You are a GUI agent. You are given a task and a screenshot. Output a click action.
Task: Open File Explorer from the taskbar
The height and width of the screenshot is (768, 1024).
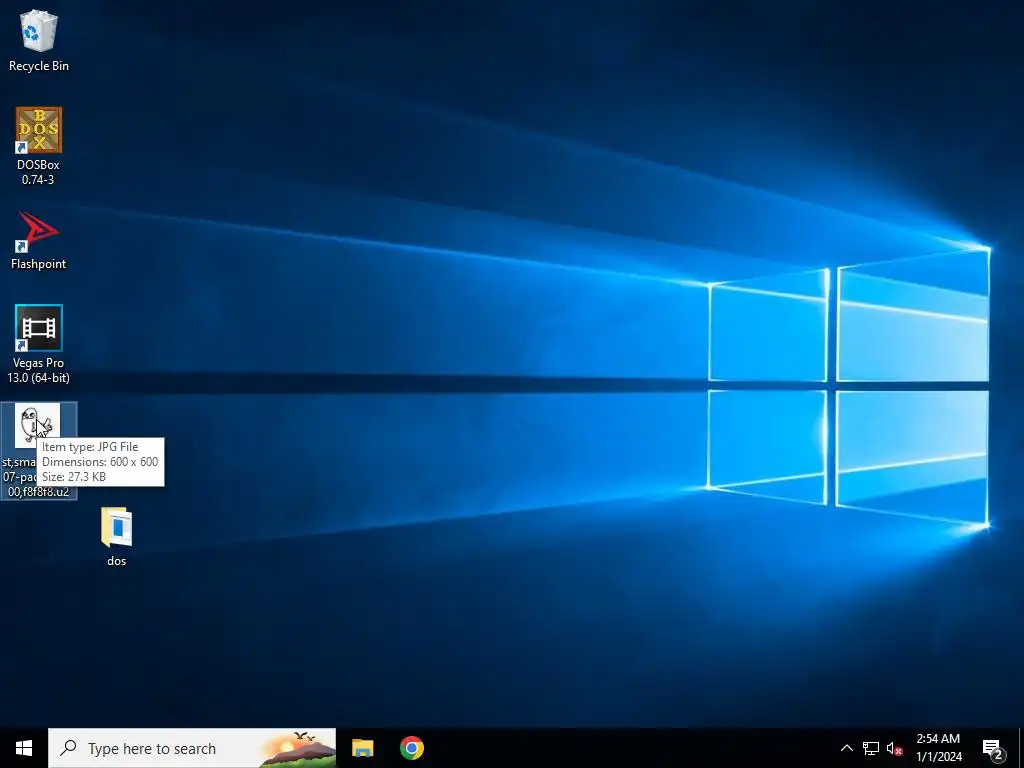[x=362, y=748]
